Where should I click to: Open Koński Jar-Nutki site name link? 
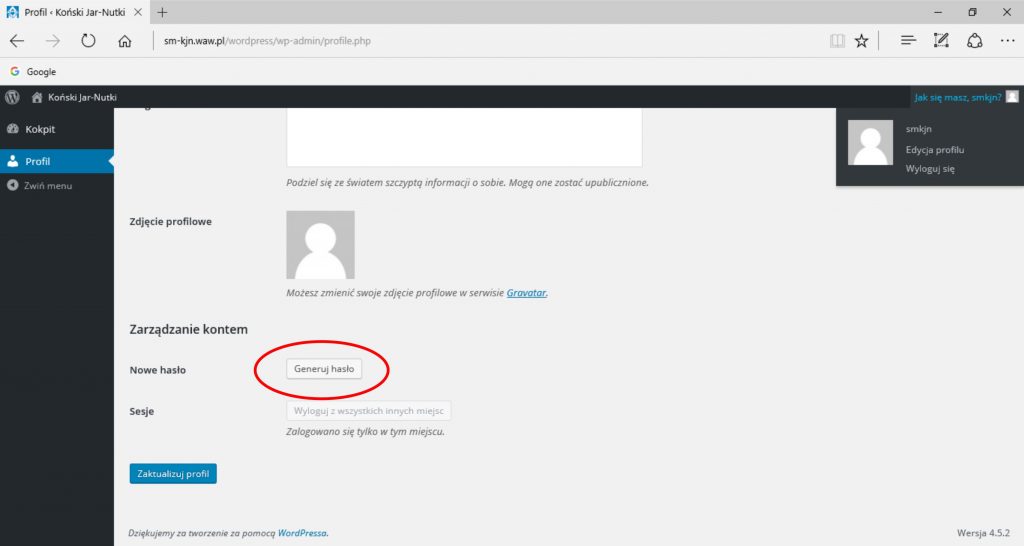pos(82,97)
